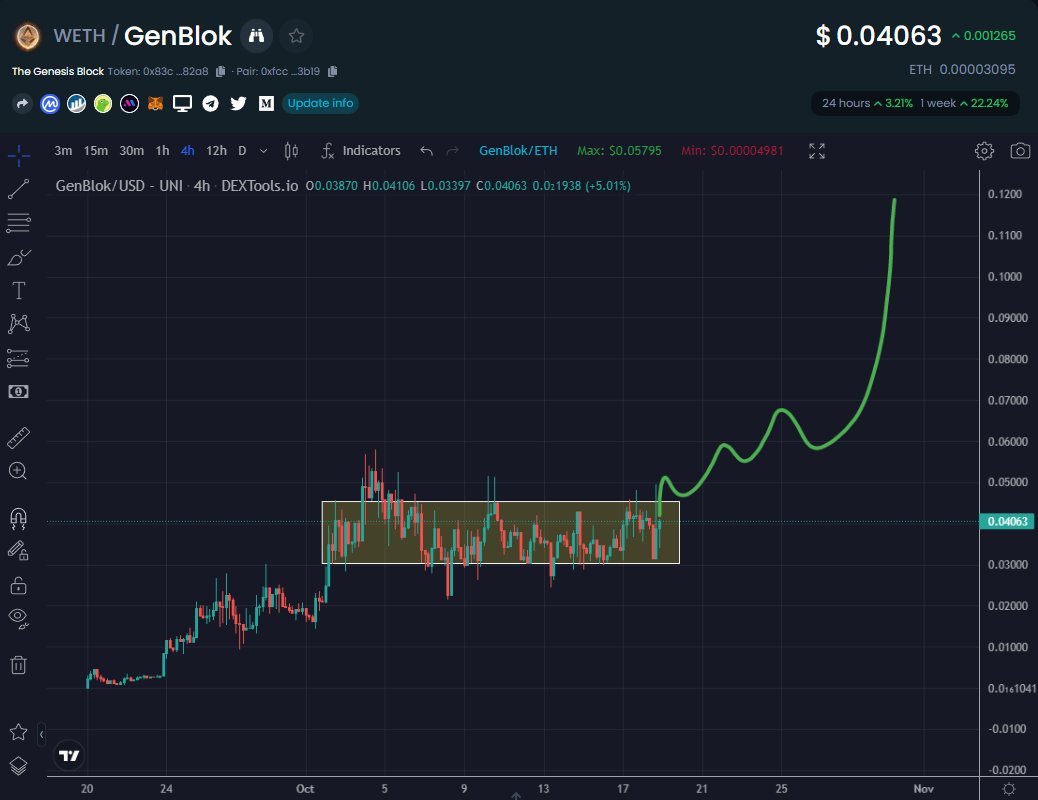The image size is (1038, 800).
Task: Click the WETH token logo
Action: [x=28, y=36]
